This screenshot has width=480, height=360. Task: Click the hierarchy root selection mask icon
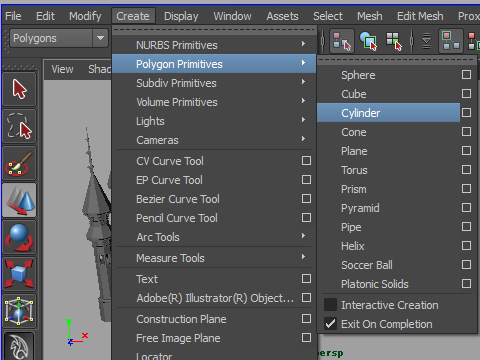pos(451,41)
